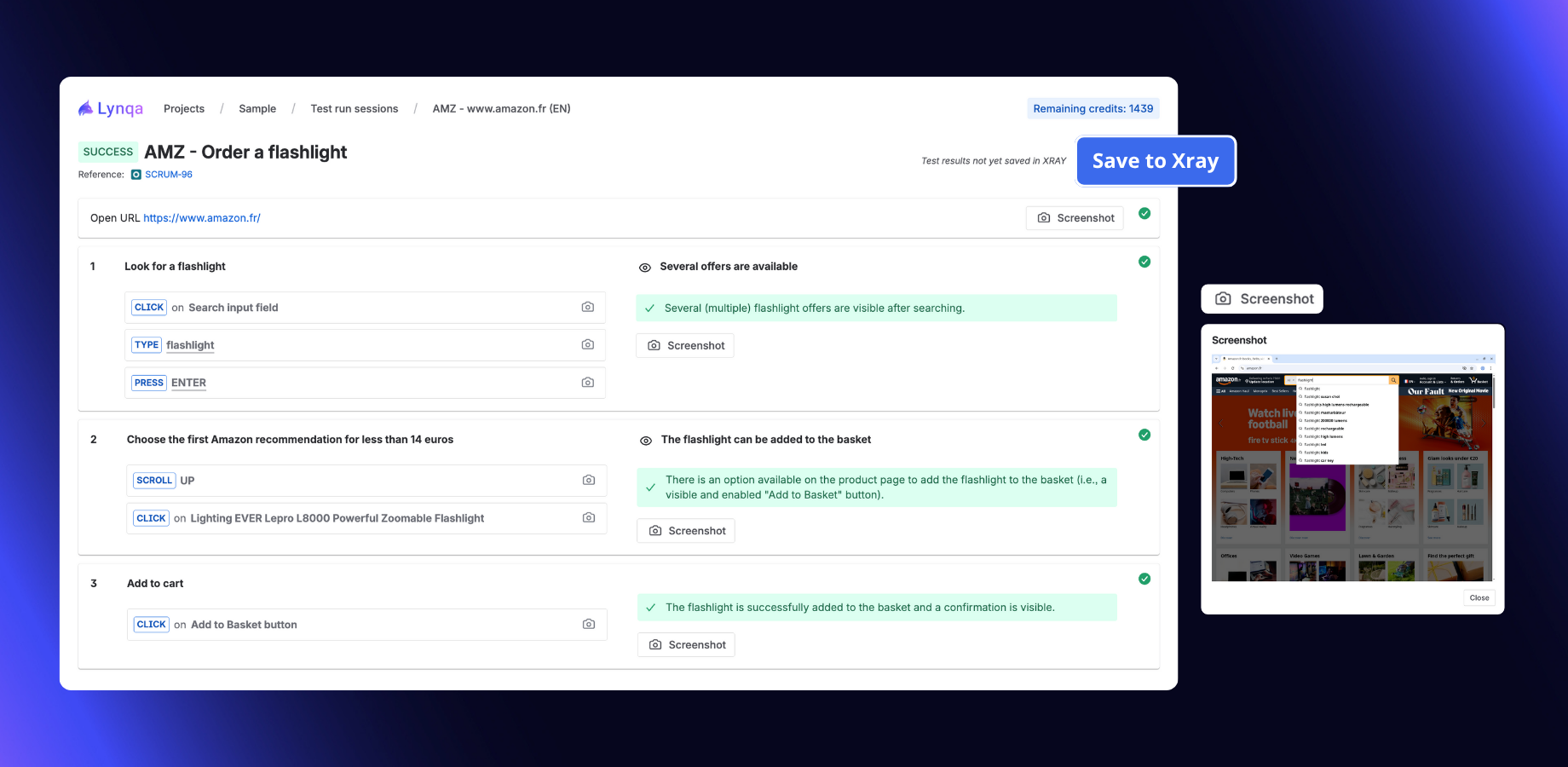Click the camera icon beside TYPE flashlight step
This screenshot has width=1568, height=767.
pyautogui.click(x=587, y=344)
